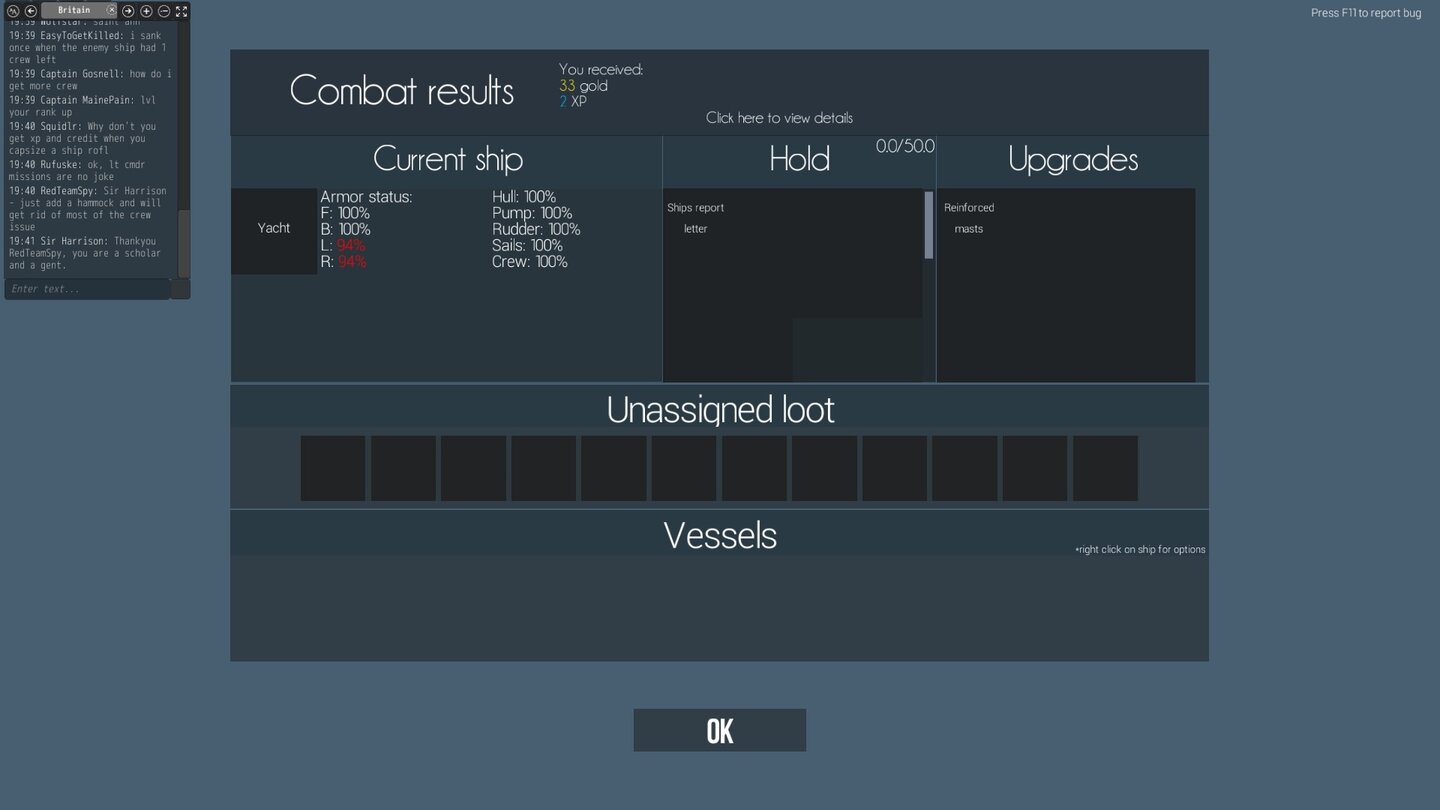Click the hold capacity '0.0/50.0'

click(905, 146)
